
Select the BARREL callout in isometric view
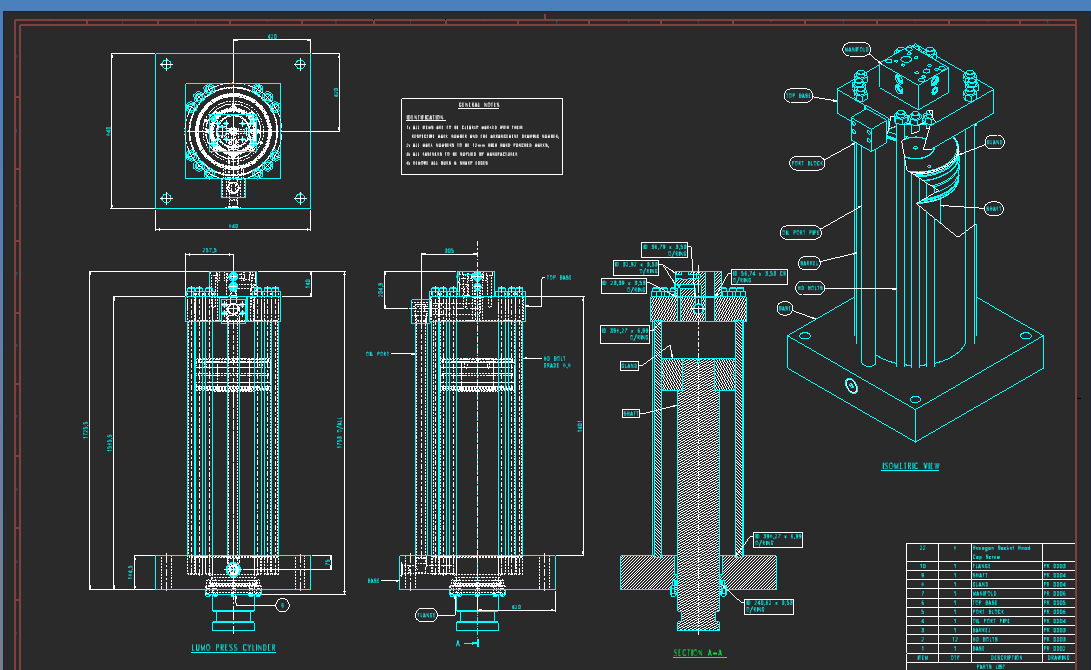tap(810, 264)
